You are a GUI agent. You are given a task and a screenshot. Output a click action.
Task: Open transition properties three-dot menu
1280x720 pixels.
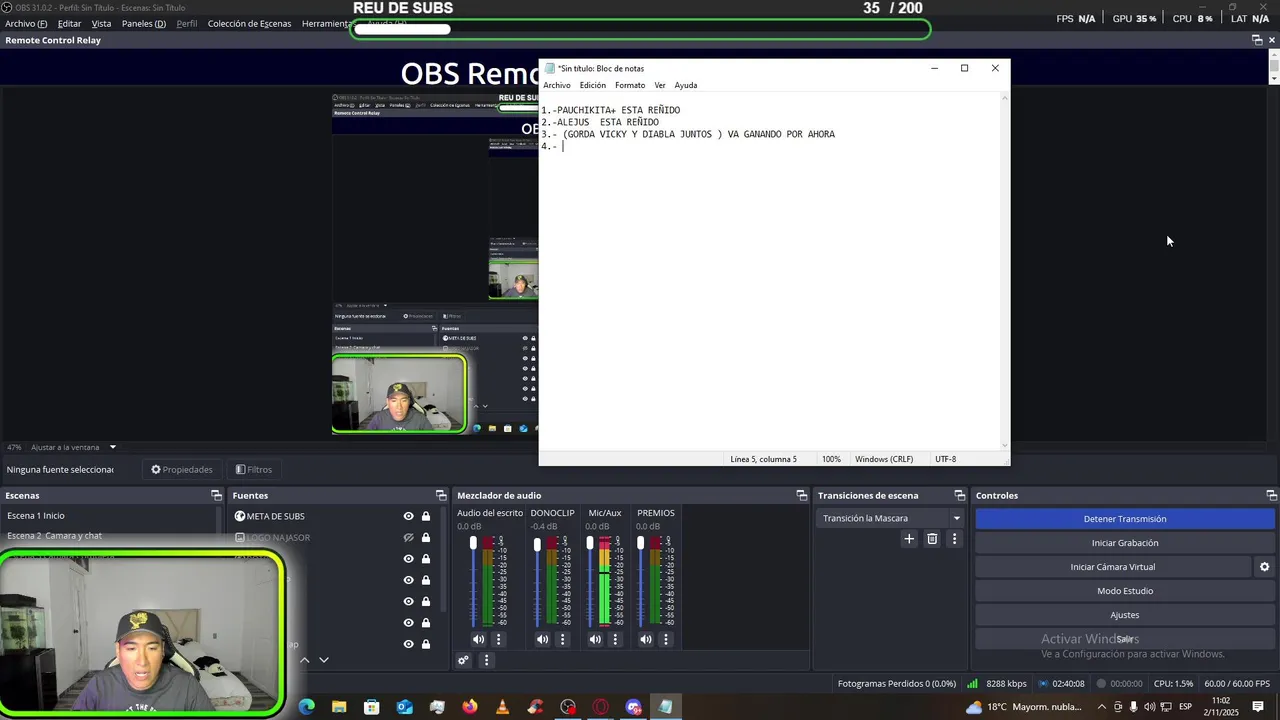pyautogui.click(x=954, y=539)
